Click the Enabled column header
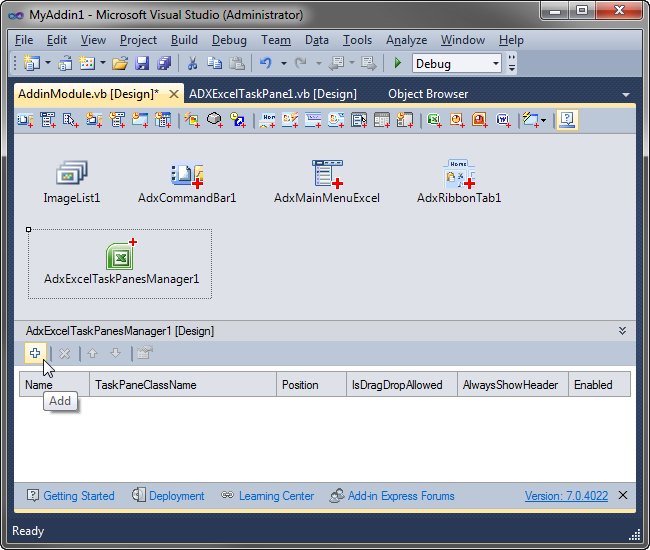The width and height of the screenshot is (650, 550). click(x=599, y=385)
